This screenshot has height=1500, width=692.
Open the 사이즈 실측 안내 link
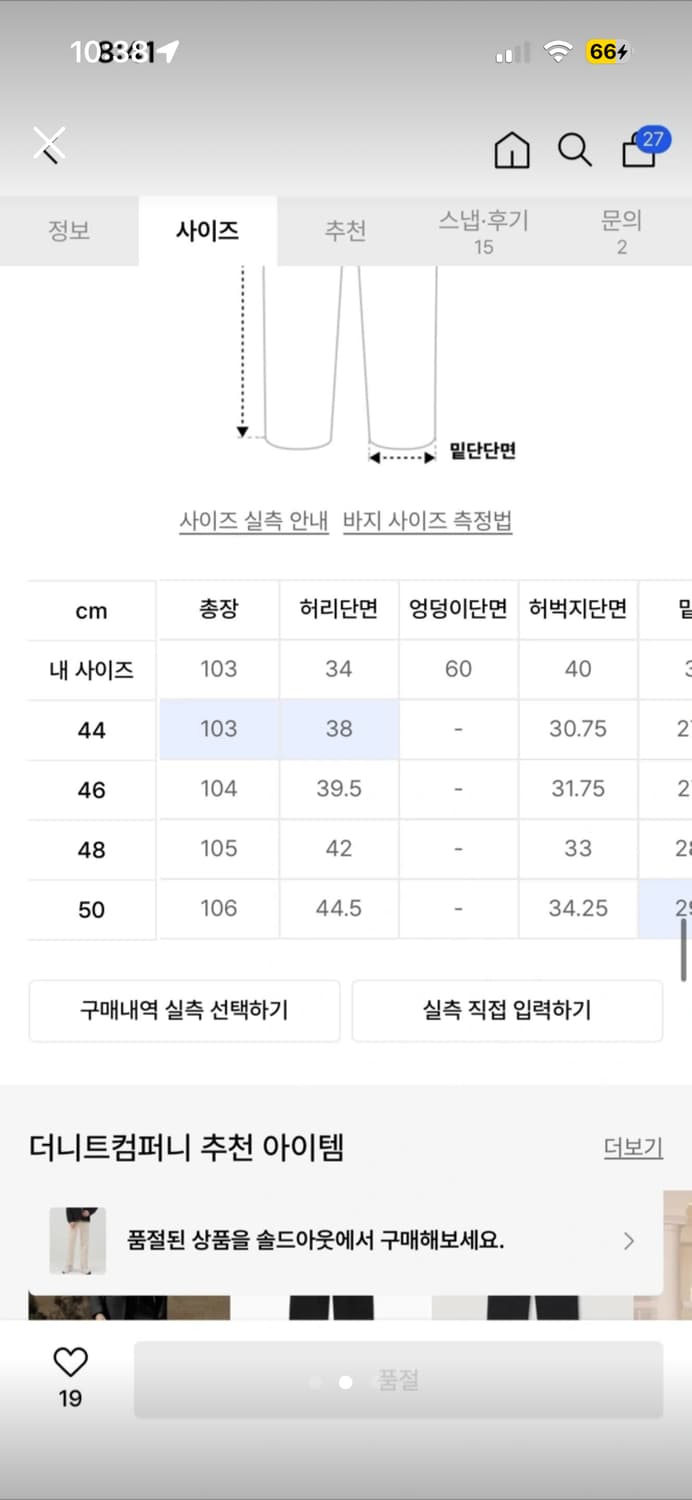pos(253,522)
